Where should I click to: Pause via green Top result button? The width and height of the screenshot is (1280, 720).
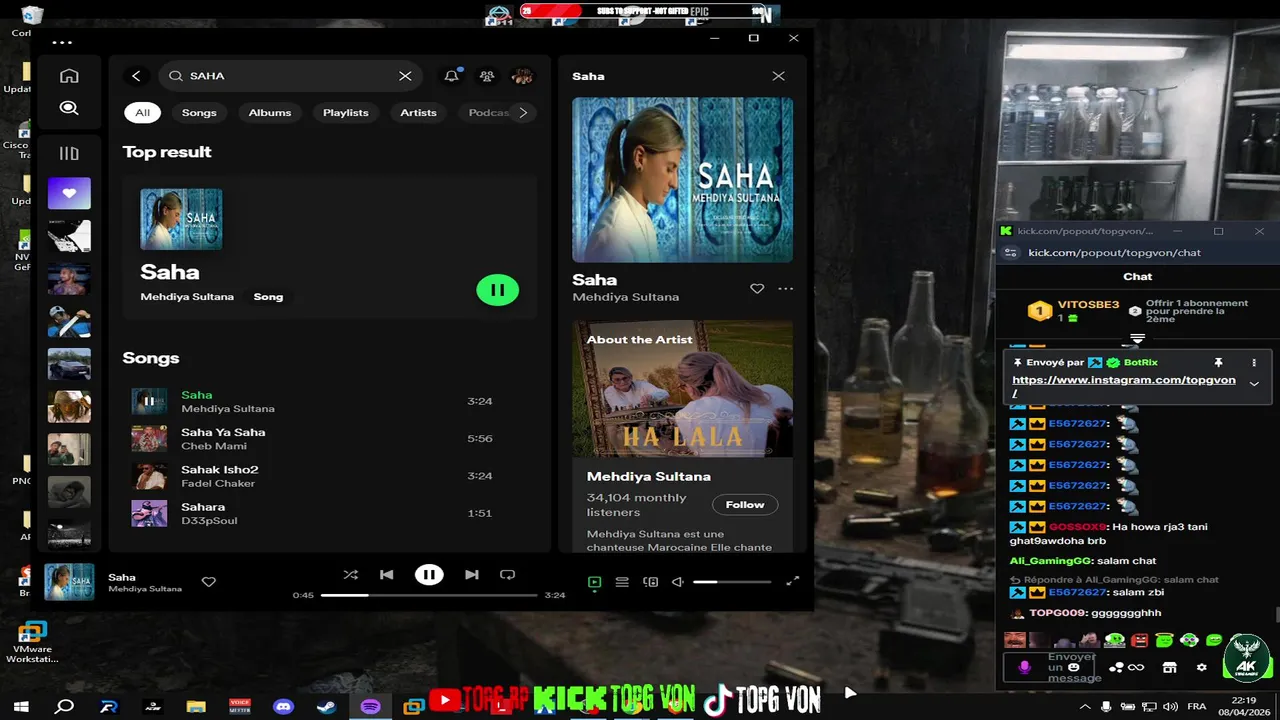point(498,290)
